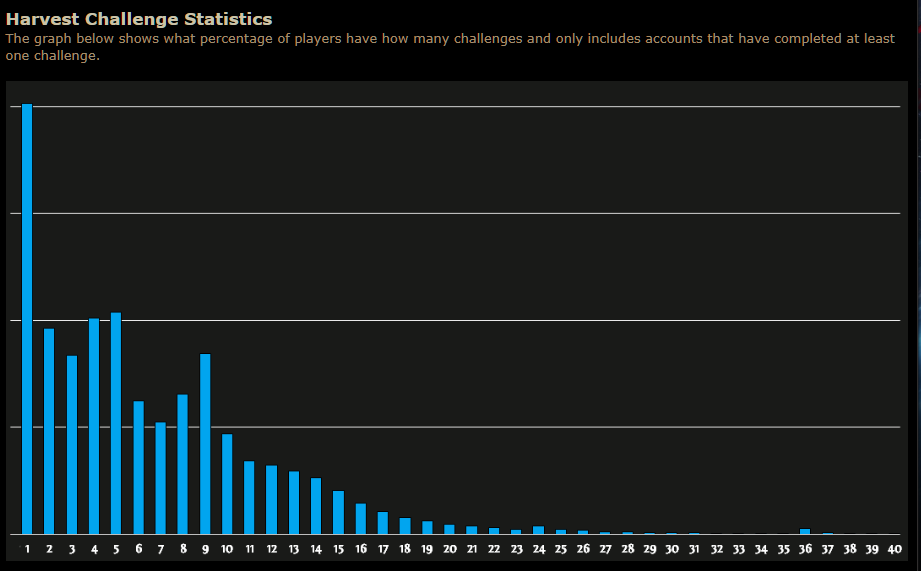This screenshot has height=571, width=921.
Task: Click x-axis label 28
Action: pos(627,549)
